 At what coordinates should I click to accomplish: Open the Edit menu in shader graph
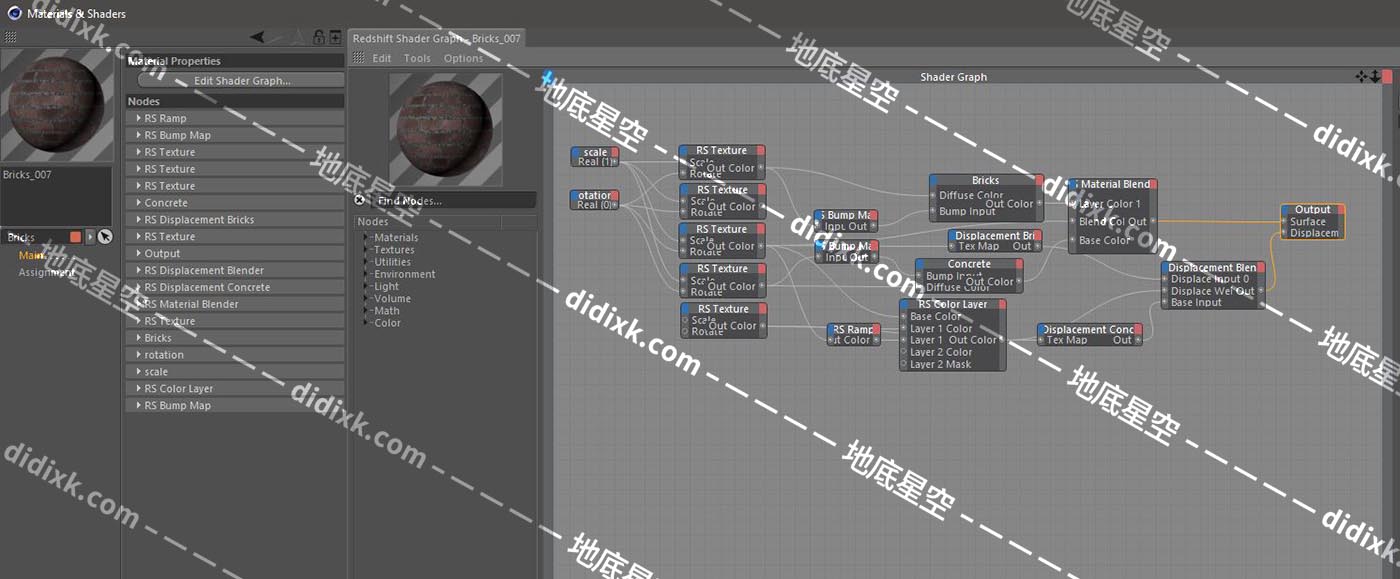pyautogui.click(x=382, y=58)
